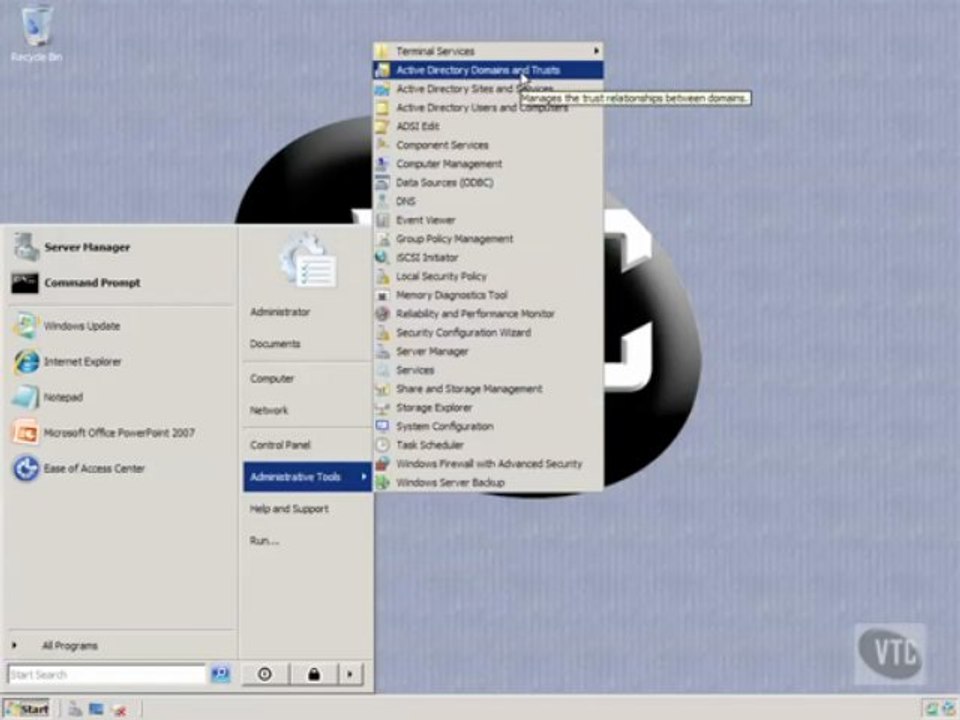This screenshot has width=960, height=720.
Task: Click the search magnifier icon next to Start Search
Action: pos(220,674)
